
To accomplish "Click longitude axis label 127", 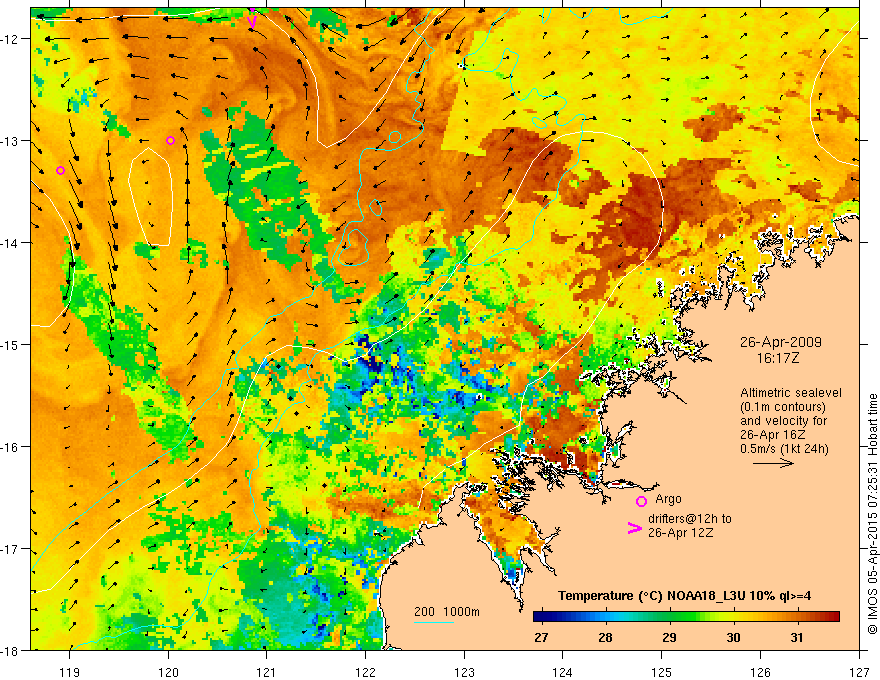I will 859,672.
